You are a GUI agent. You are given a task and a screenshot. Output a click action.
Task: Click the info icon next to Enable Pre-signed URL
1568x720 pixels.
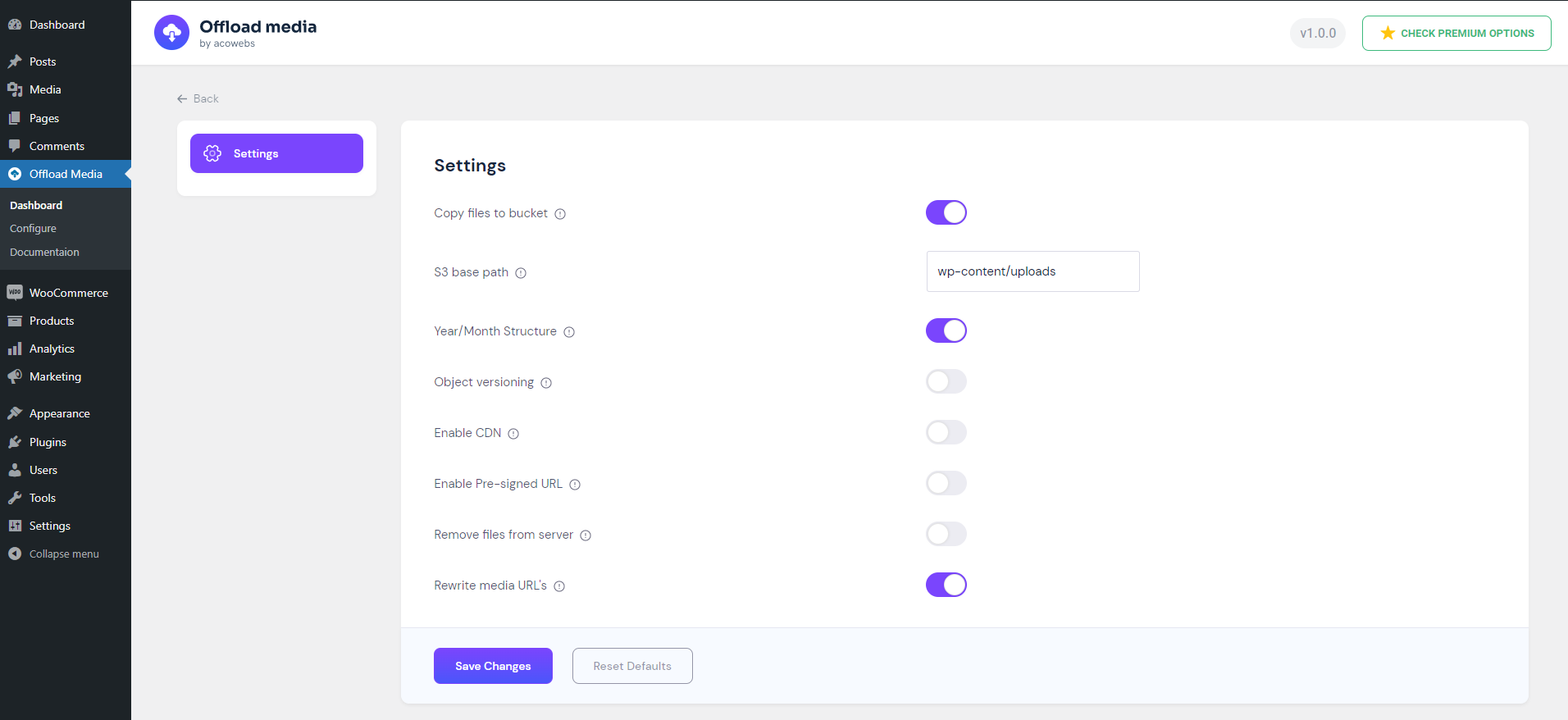(x=575, y=485)
